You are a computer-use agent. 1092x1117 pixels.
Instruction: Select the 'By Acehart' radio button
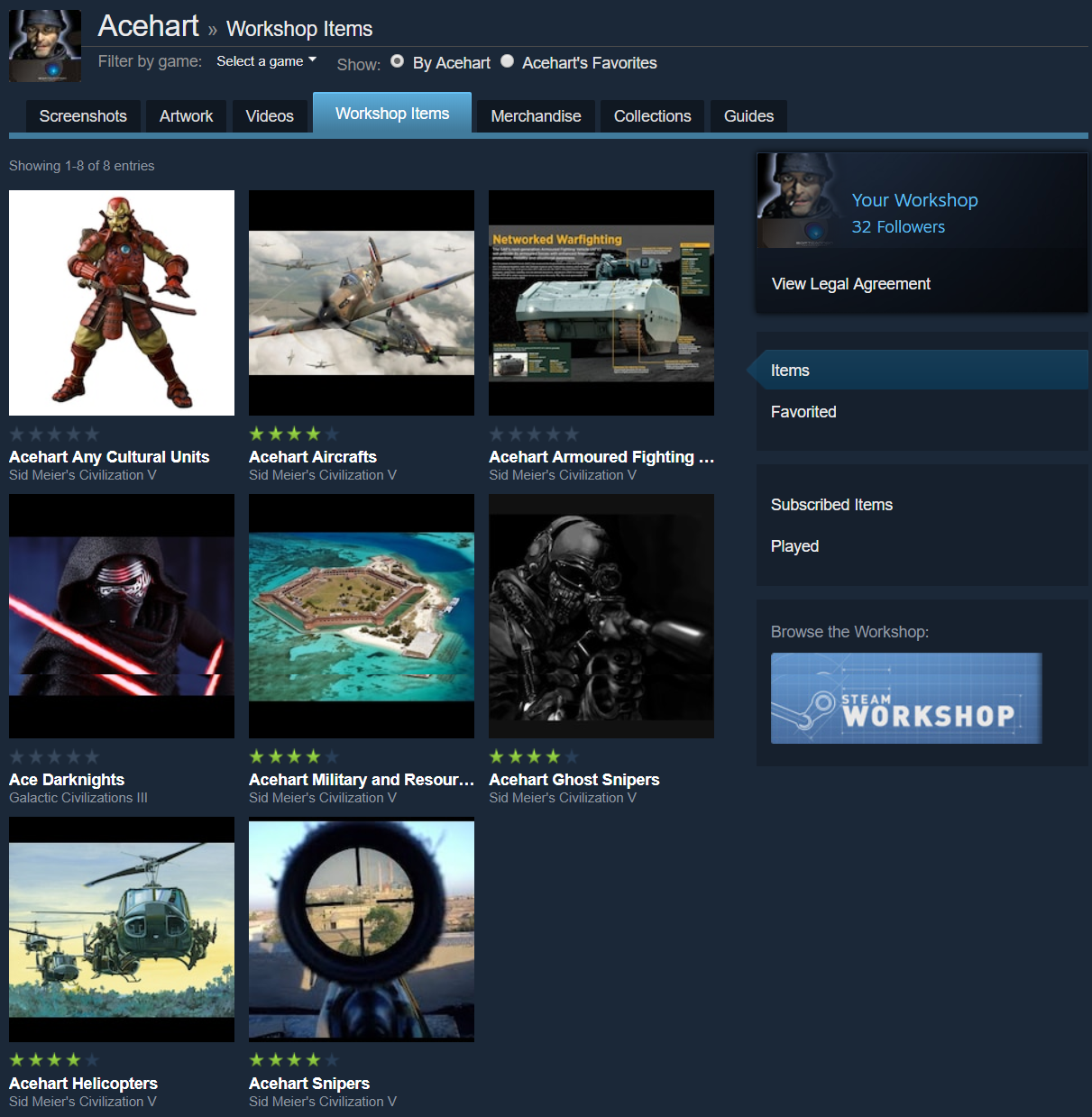[x=397, y=61]
